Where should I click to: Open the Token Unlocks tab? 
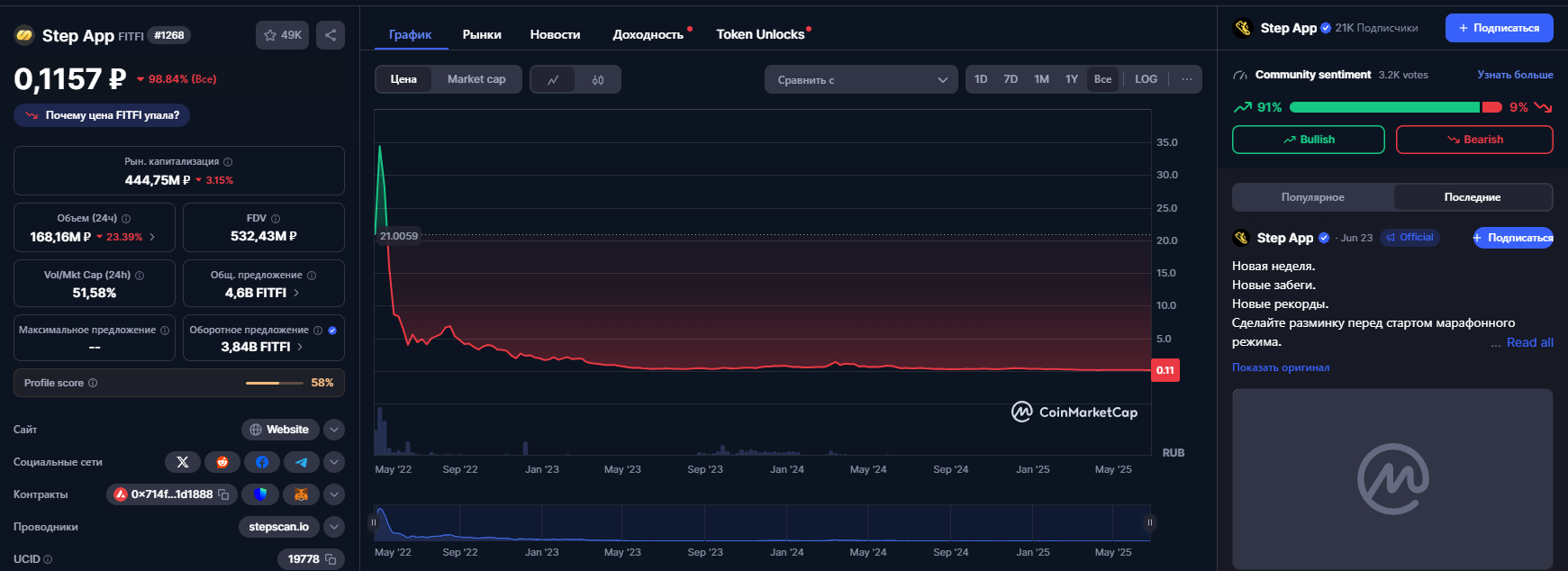point(760,34)
